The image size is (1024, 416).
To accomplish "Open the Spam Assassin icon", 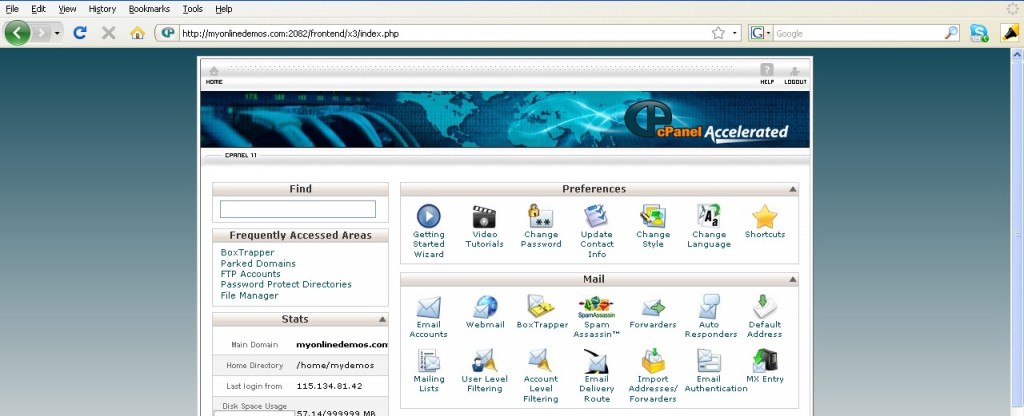I will click(x=596, y=307).
